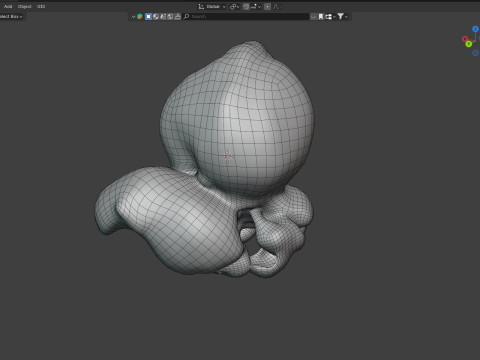Screen dimensions: 480x360
Task: Click the green Y axis gizmo handle
Action: point(469,44)
